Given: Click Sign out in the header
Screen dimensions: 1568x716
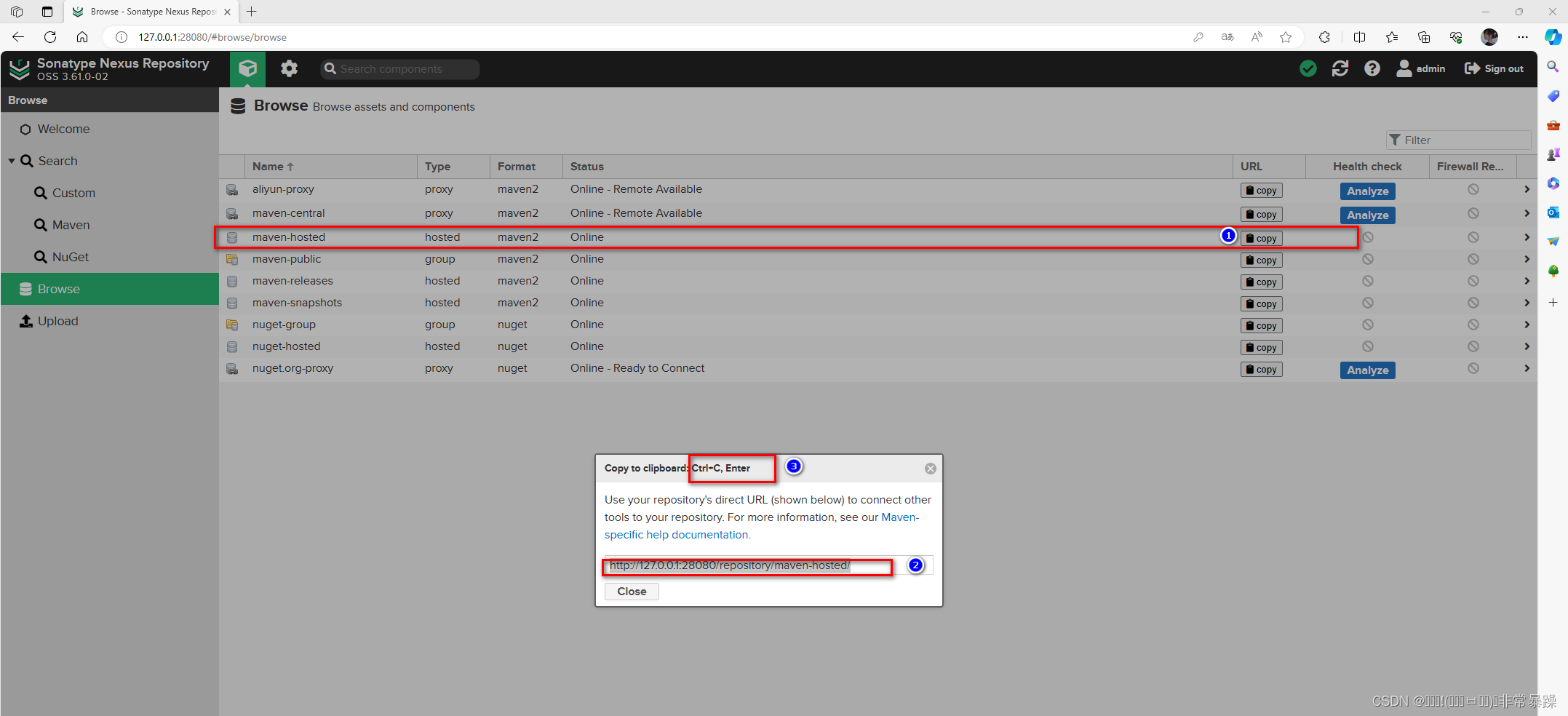Looking at the screenshot, I should coord(1494,69).
